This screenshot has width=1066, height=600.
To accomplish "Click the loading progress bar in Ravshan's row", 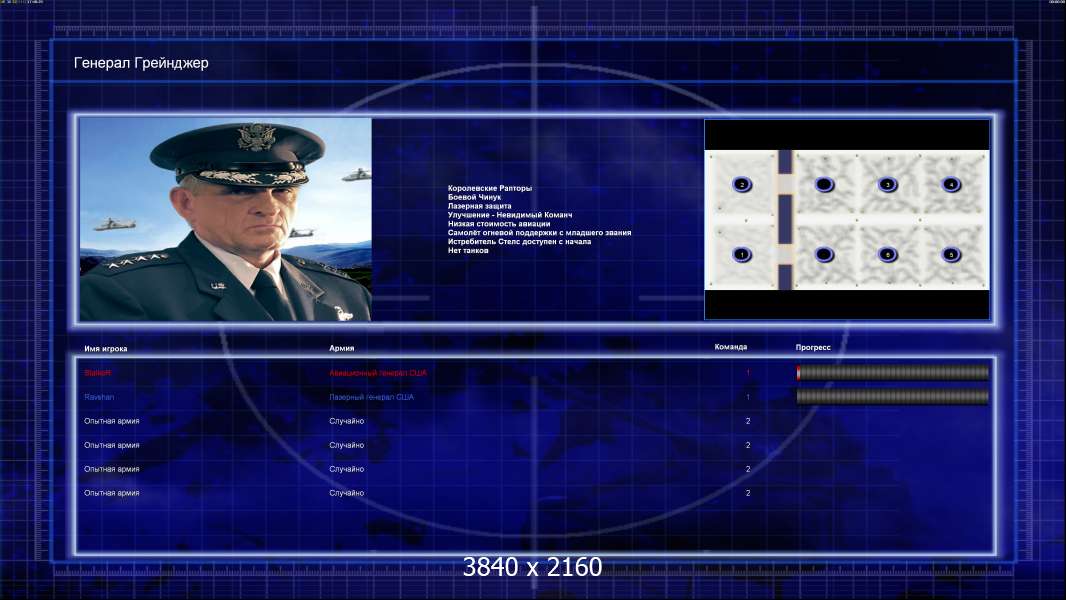I will (893, 397).
